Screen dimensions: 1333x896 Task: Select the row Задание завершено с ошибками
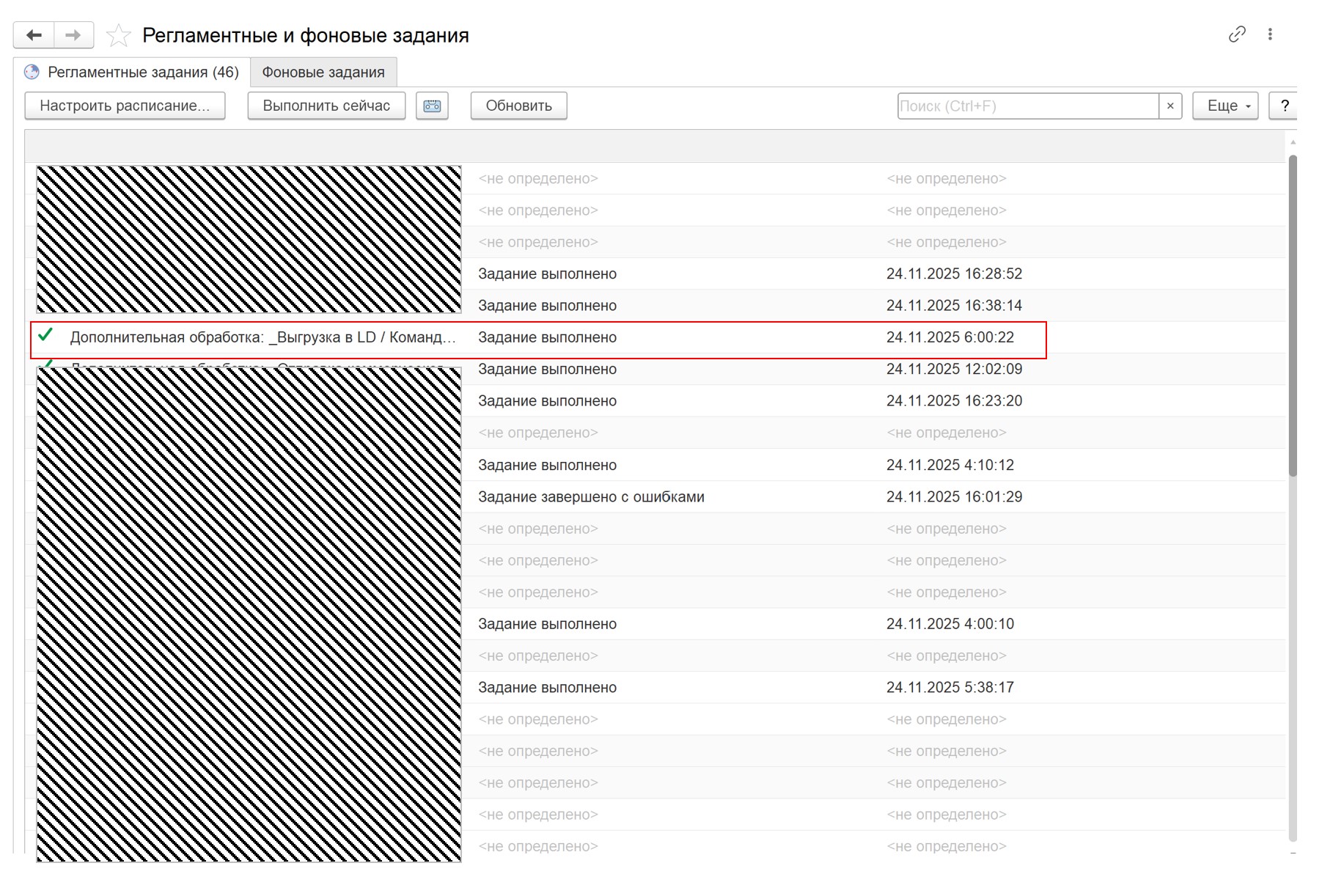[x=591, y=496]
